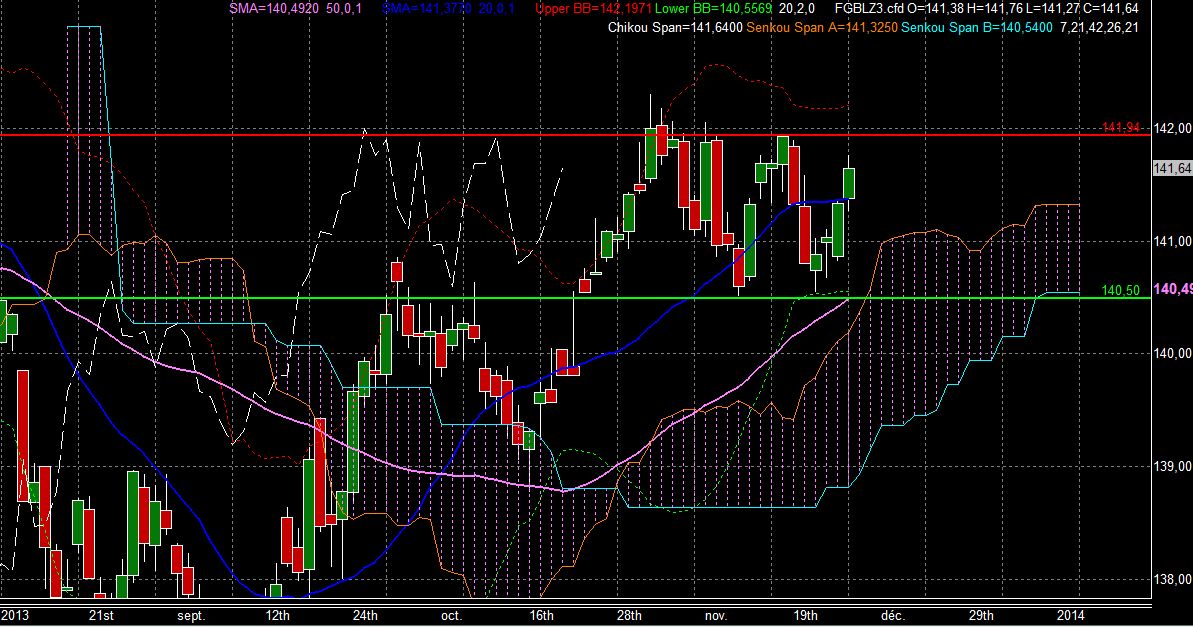This screenshot has width=1193, height=627.
Task: Click the 141,00 price axis label
Action: click(1173, 241)
